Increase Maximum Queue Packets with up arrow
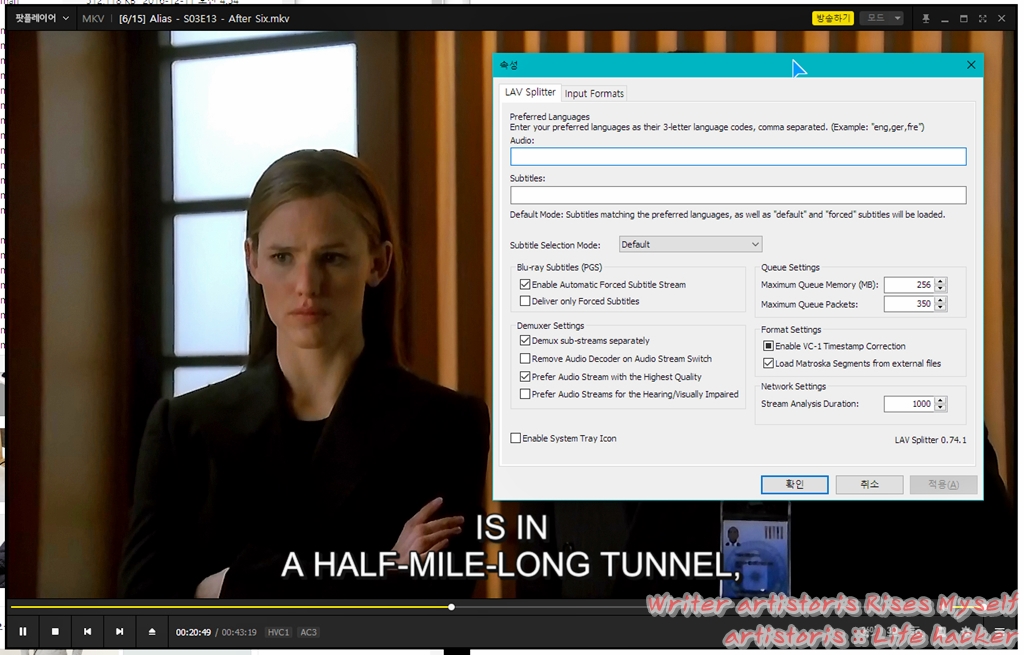This screenshot has width=1024, height=655. tap(940, 300)
